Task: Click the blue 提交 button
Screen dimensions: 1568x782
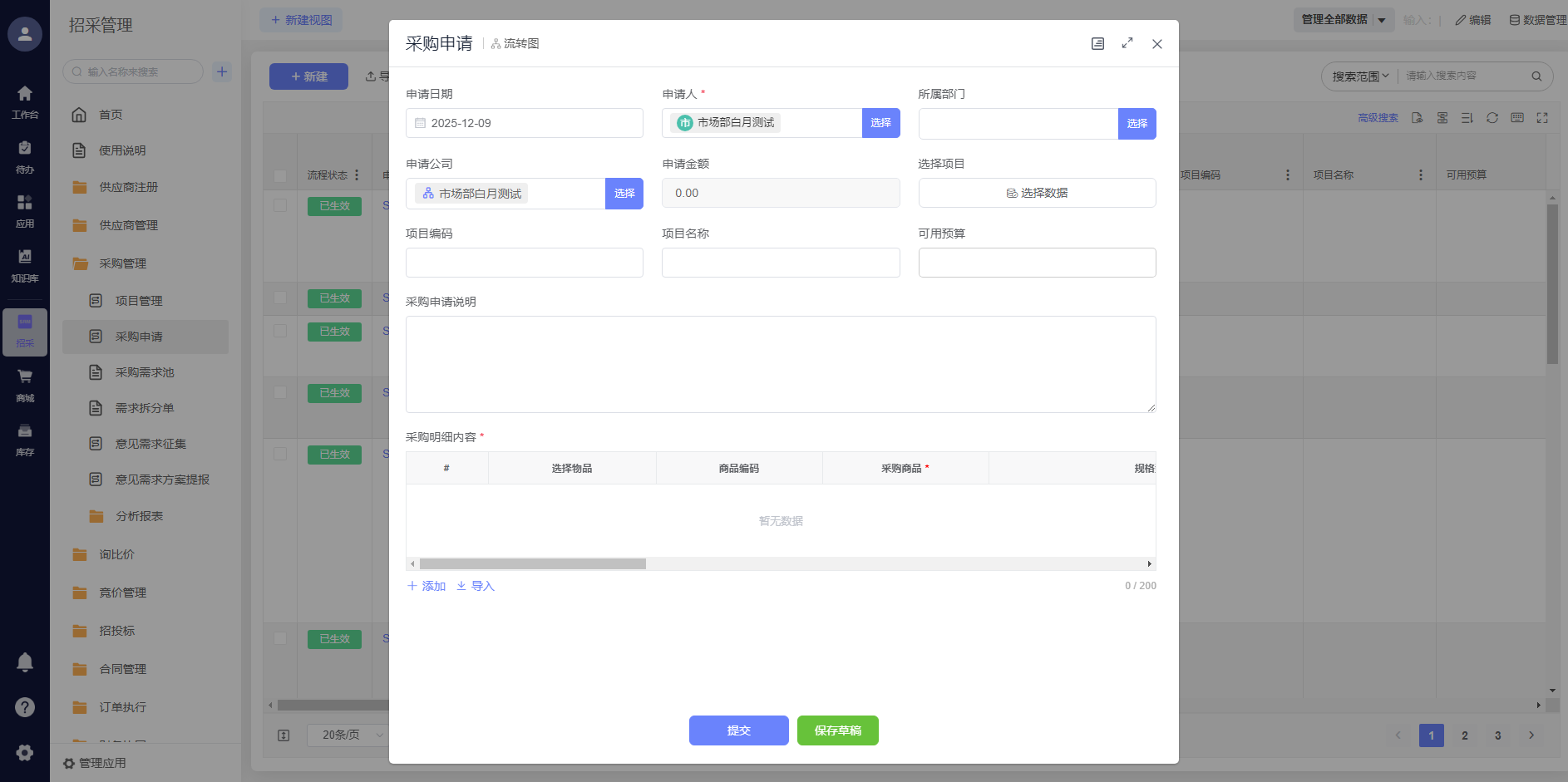Action: pos(738,730)
